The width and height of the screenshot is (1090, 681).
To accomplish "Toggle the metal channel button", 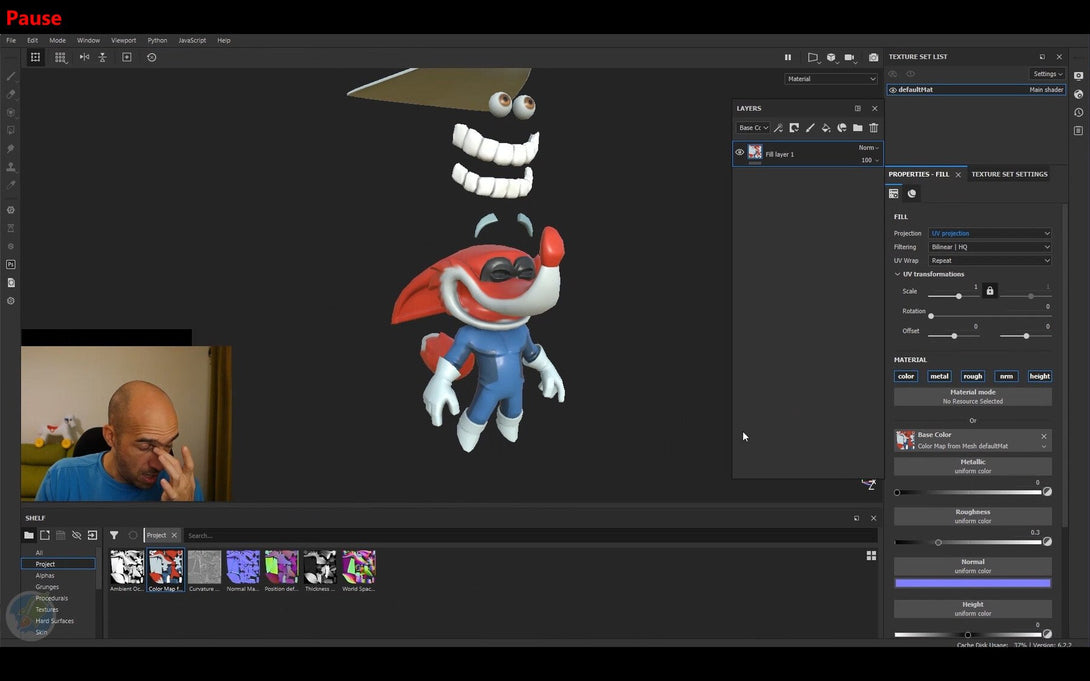I will pos(939,376).
